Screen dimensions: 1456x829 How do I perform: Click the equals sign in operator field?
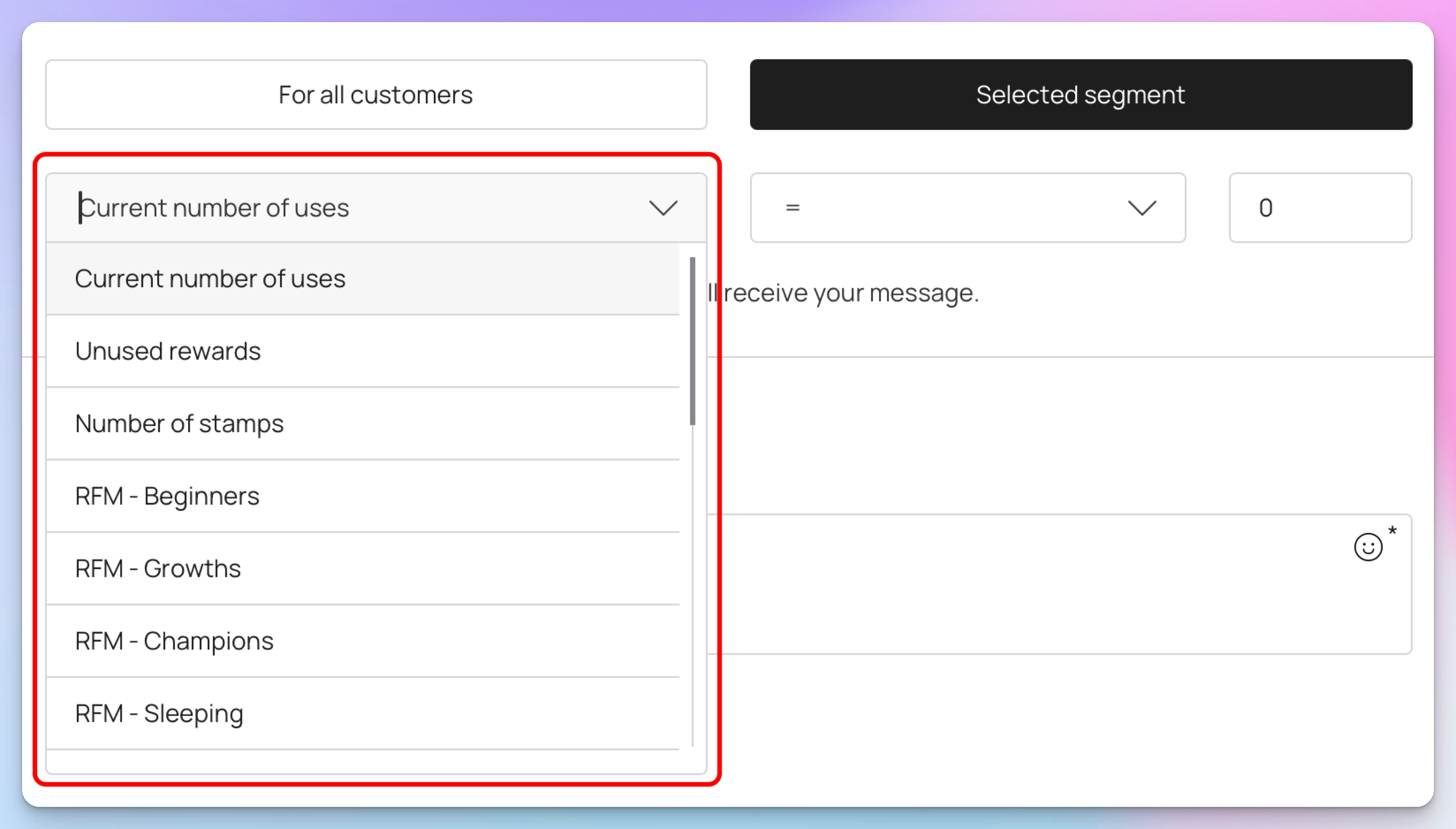[x=792, y=208]
